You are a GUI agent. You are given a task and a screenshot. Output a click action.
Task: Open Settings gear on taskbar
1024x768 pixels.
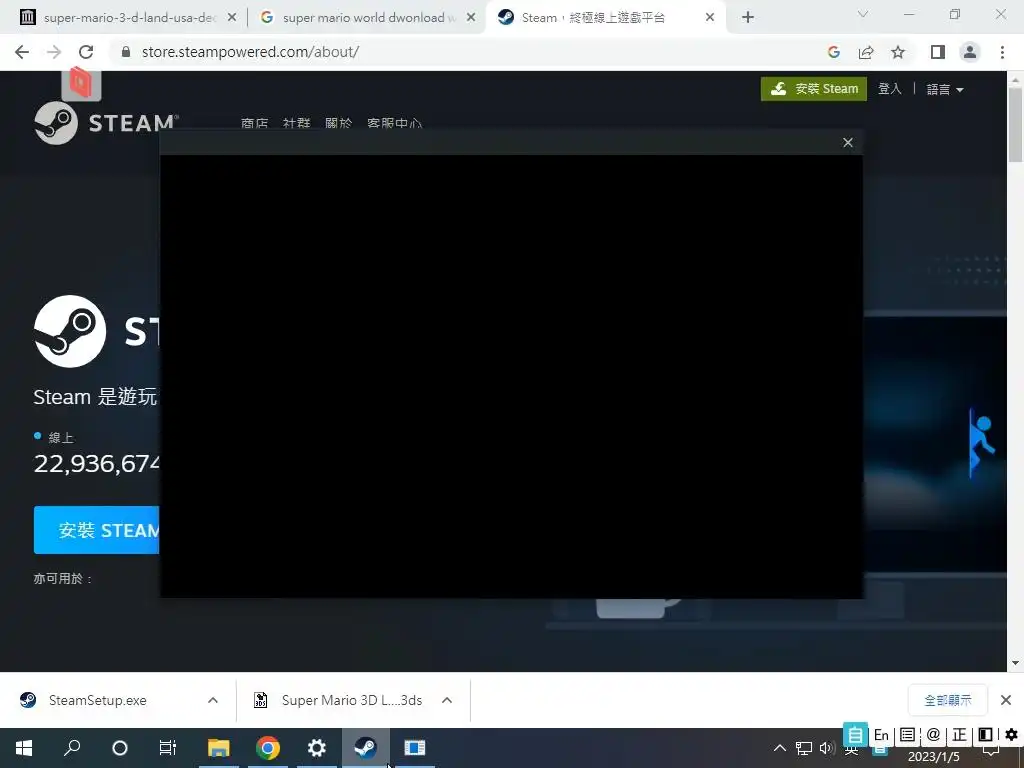[x=317, y=748]
